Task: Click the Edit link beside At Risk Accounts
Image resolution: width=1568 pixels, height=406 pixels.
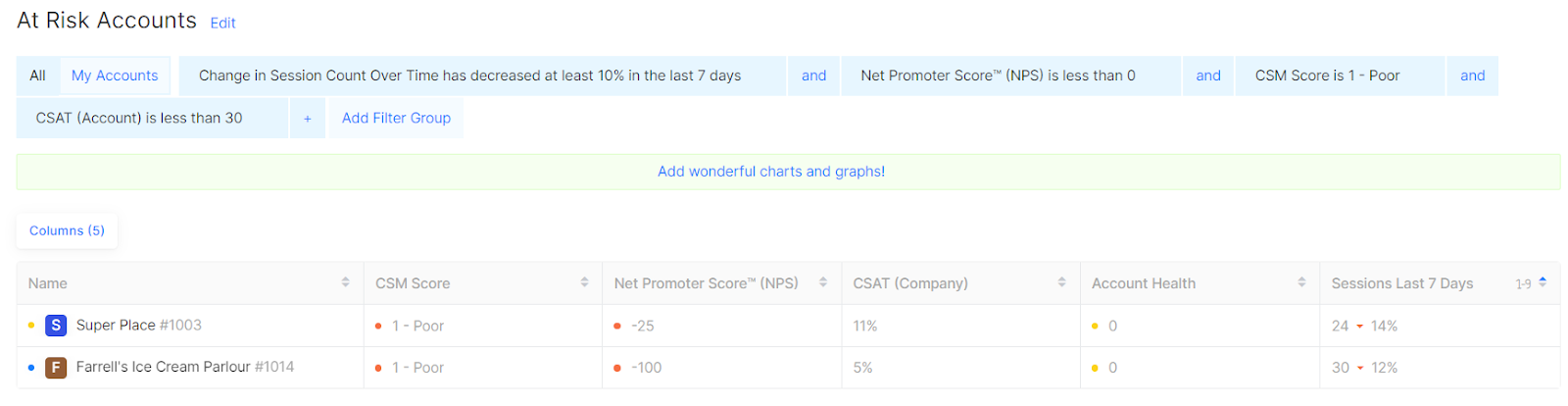Action: click(222, 23)
